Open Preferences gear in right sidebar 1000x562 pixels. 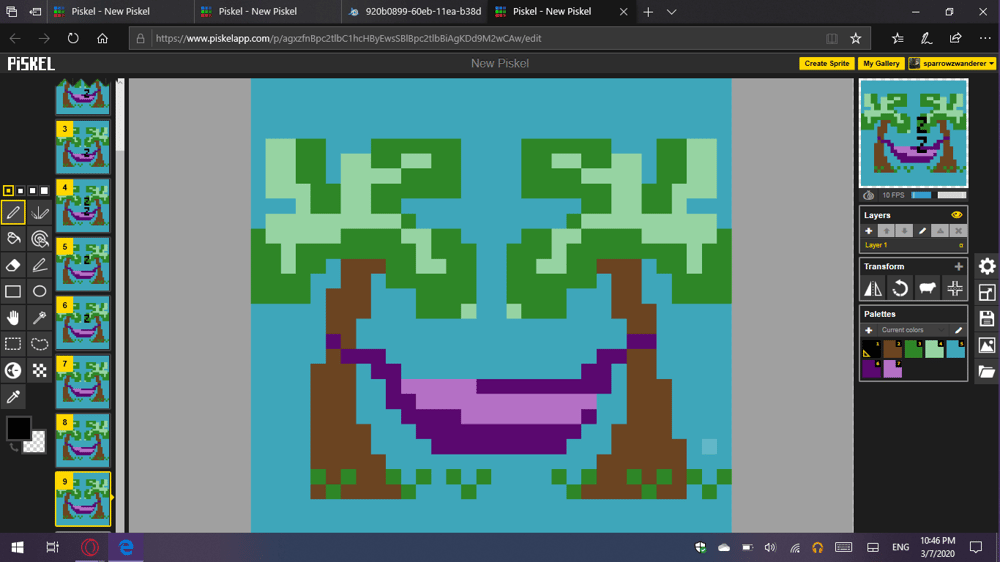point(987,266)
